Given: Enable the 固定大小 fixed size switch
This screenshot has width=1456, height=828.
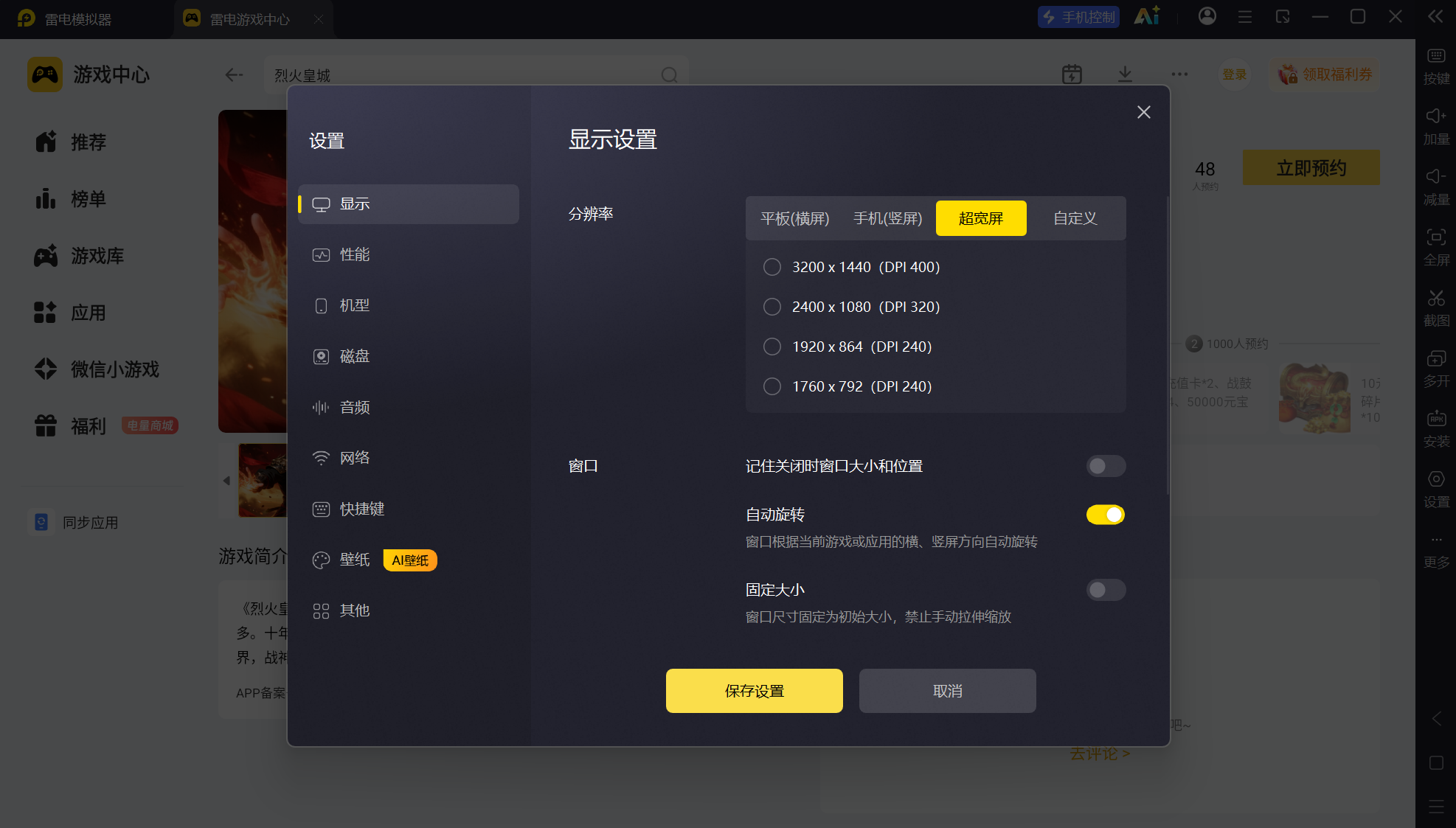Looking at the screenshot, I should pyautogui.click(x=1106, y=590).
